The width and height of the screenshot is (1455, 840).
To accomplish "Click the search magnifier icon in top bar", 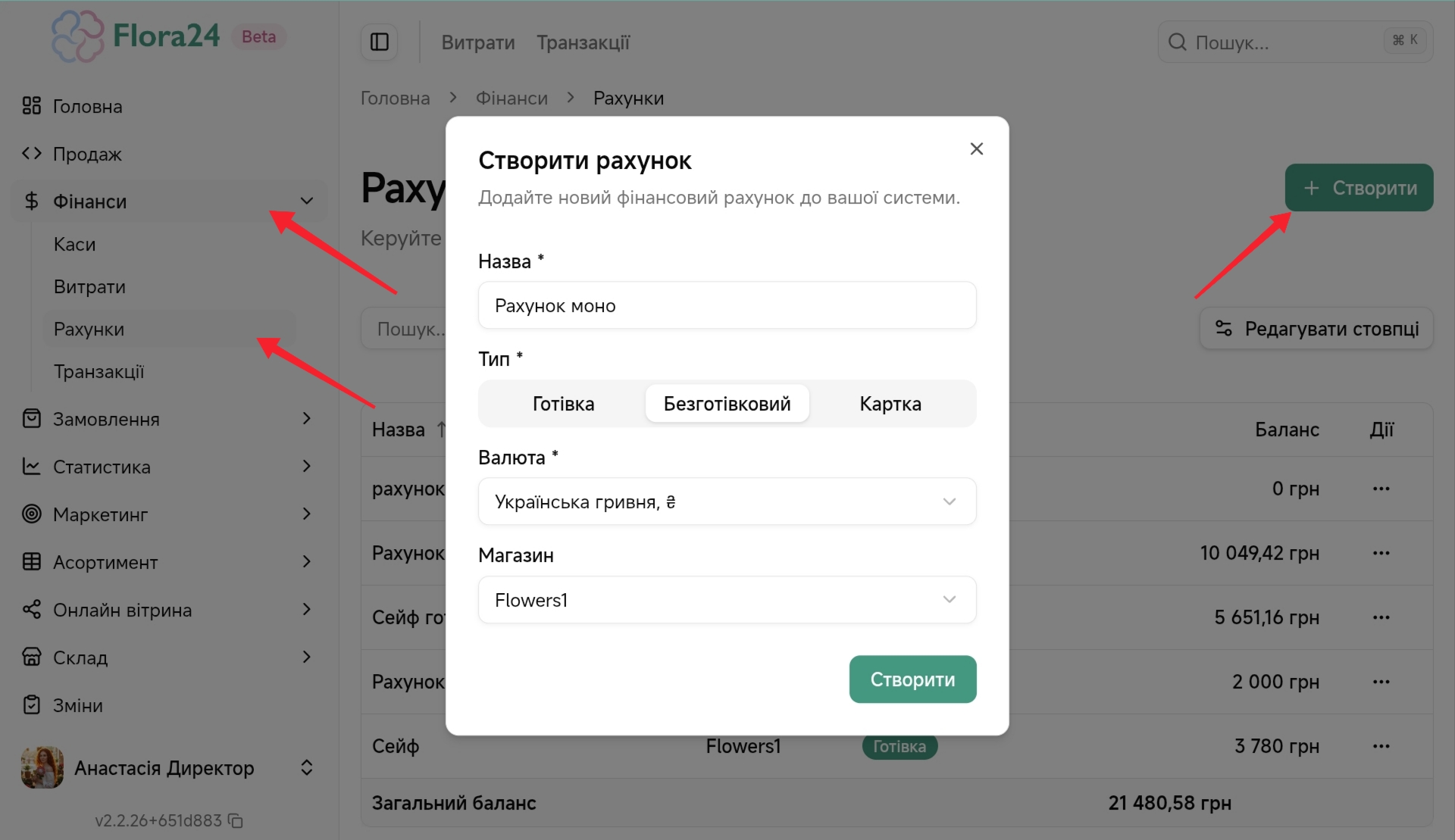I will coord(1177,42).
